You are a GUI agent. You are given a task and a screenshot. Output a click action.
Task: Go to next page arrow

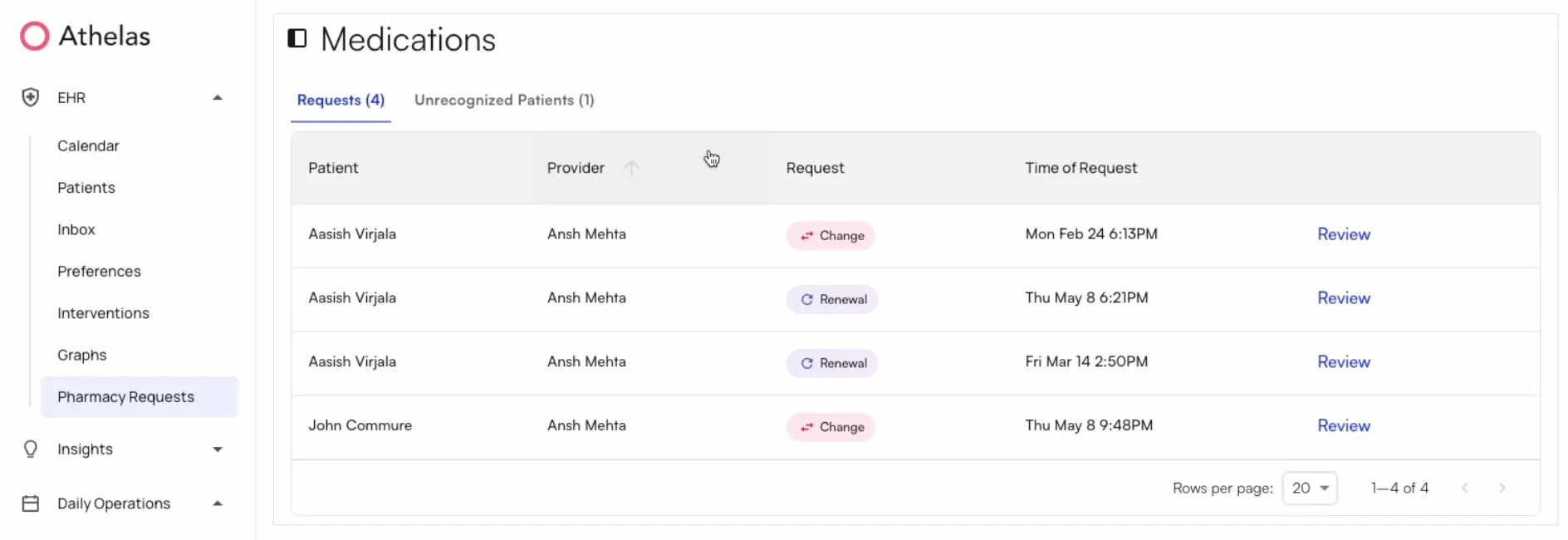pos(1502,488)
